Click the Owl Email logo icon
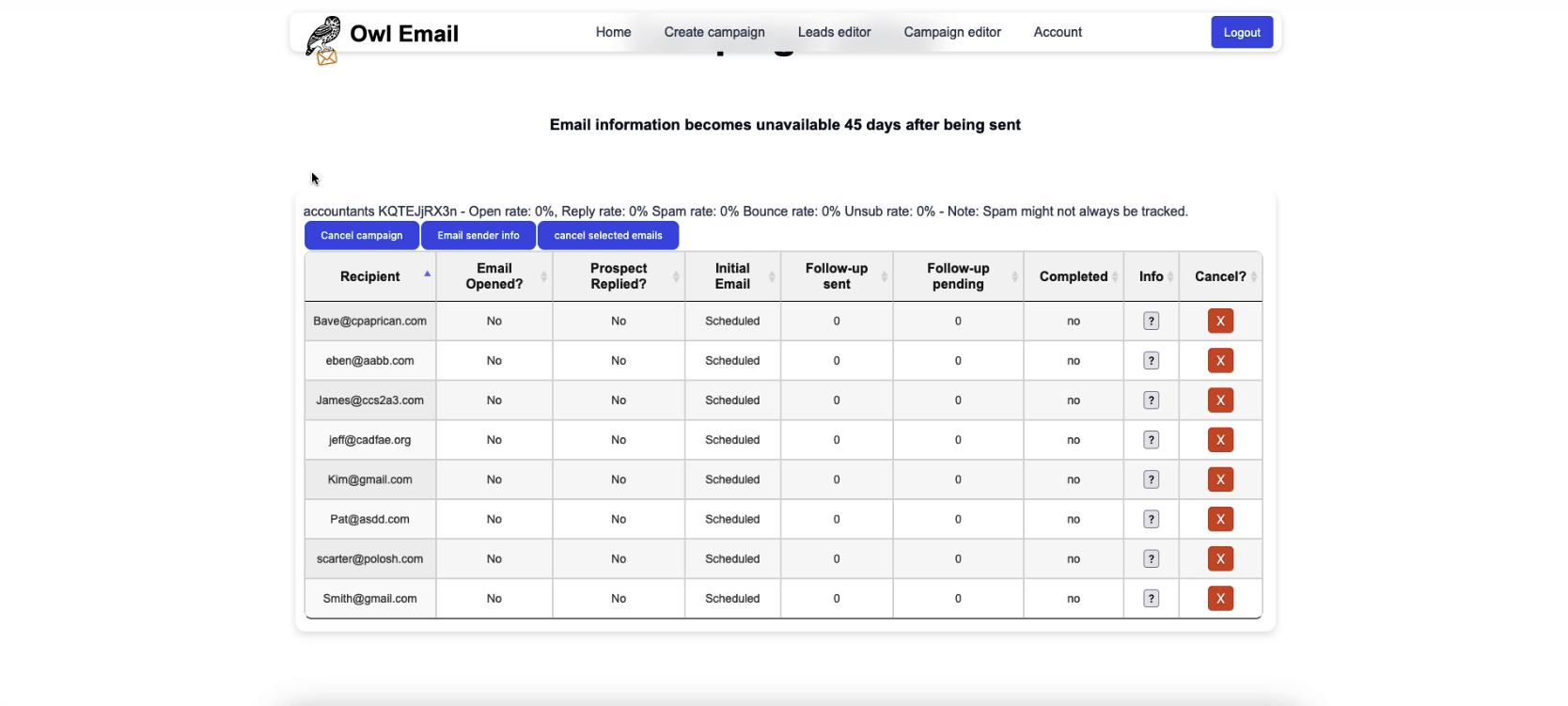 click(x=323, y=40)
